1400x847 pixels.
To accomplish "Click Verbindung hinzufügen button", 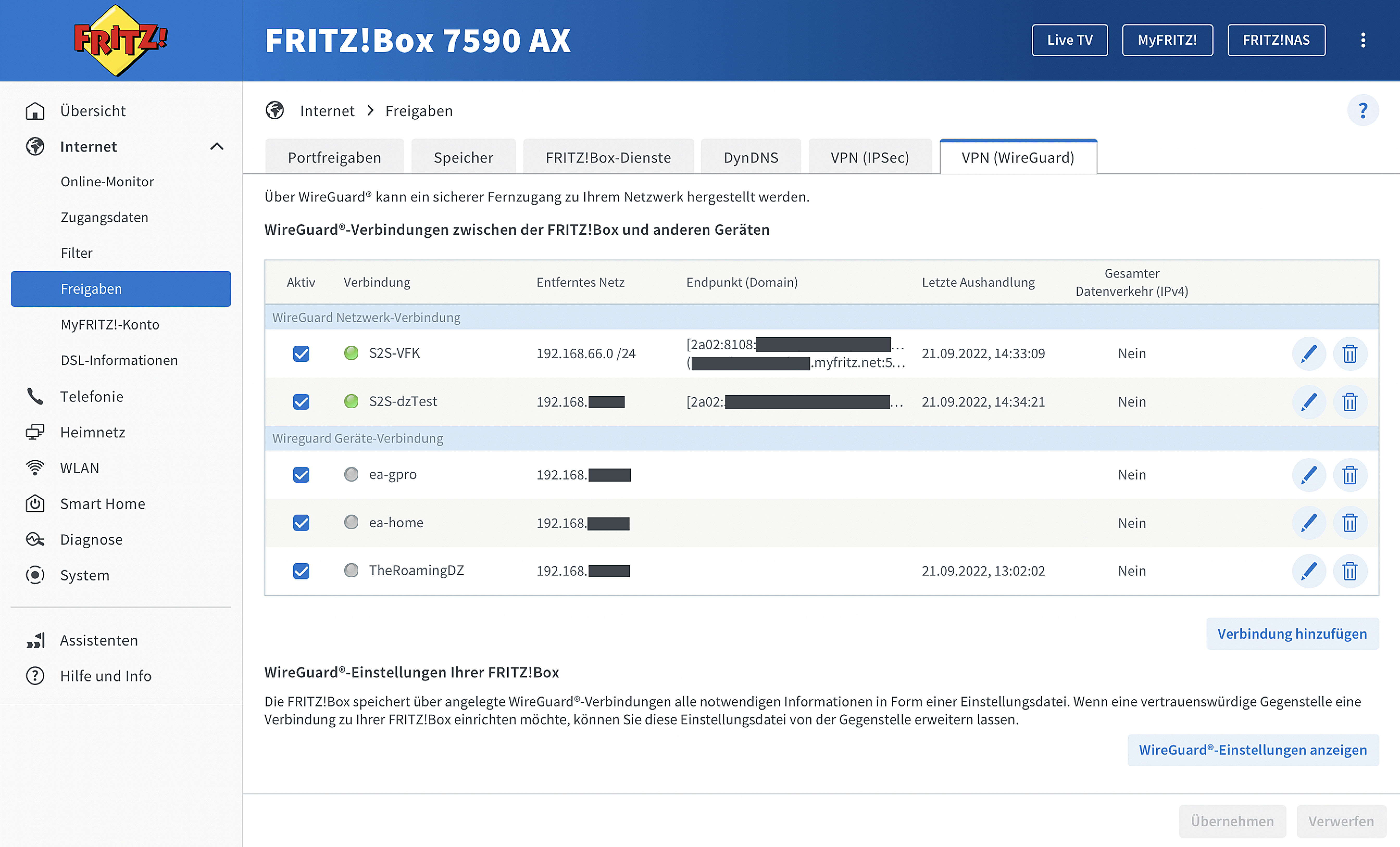I will point(1291,633).
